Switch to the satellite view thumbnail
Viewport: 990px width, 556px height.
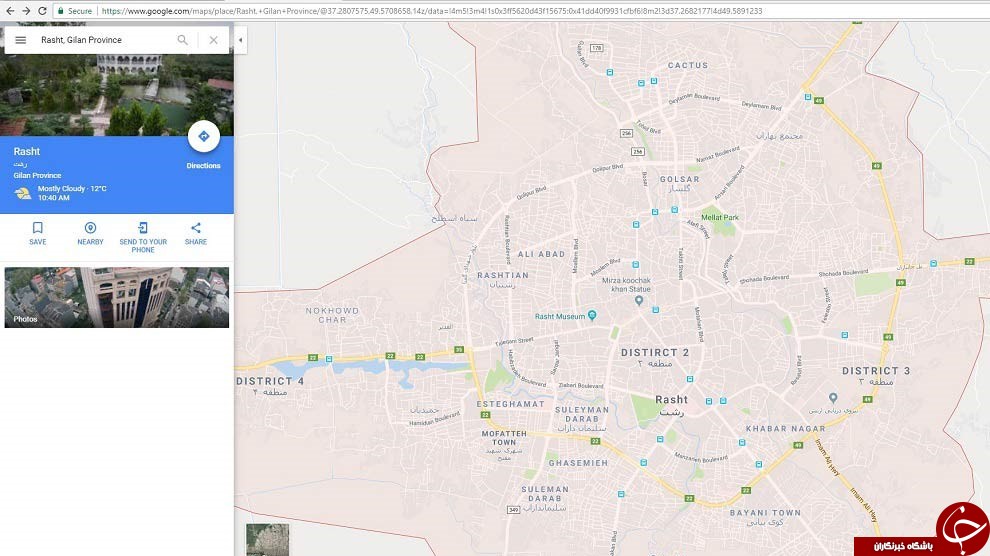pyautogui.click(x=268, y=540)
